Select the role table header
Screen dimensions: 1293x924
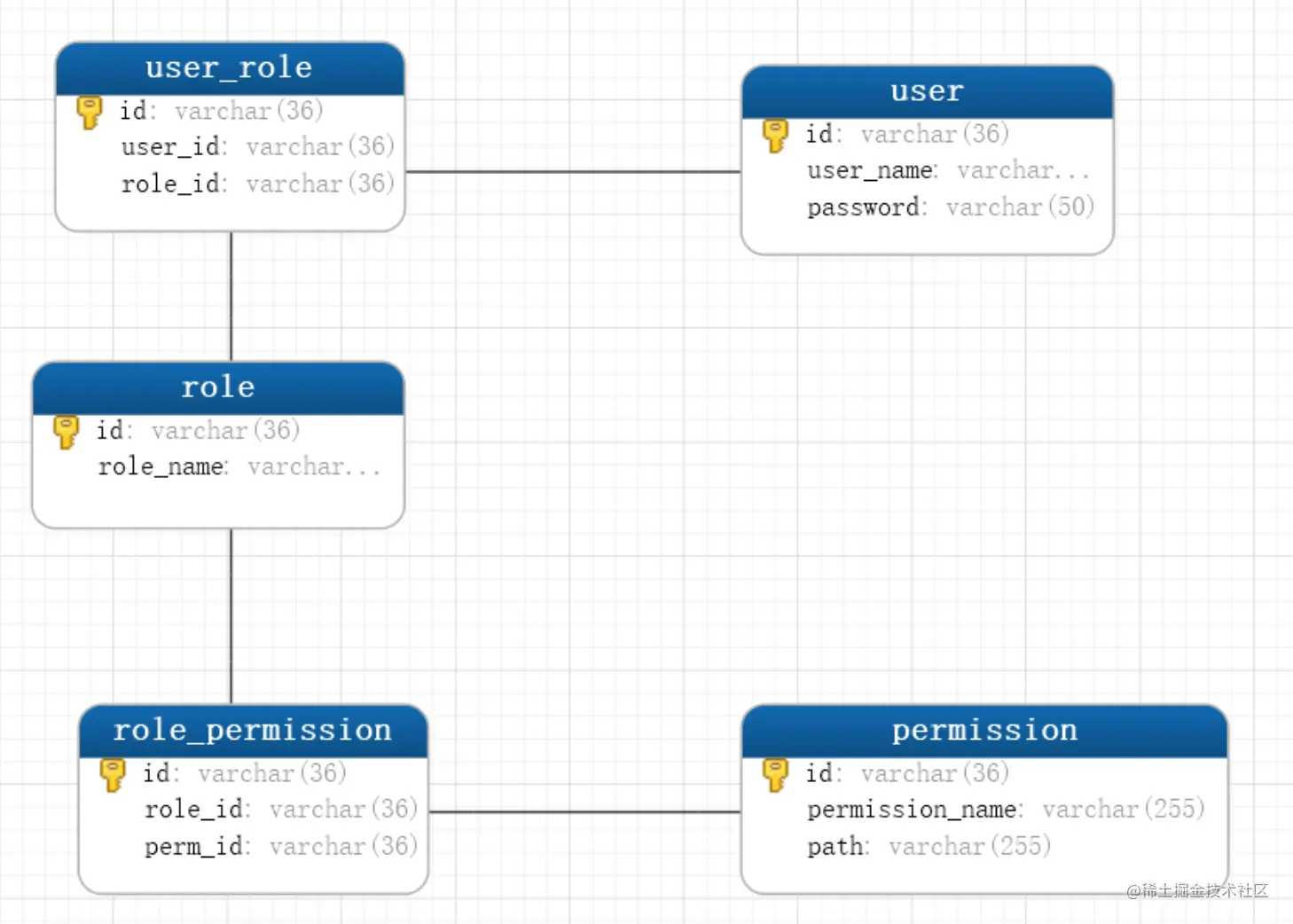(x=218, y=388)
